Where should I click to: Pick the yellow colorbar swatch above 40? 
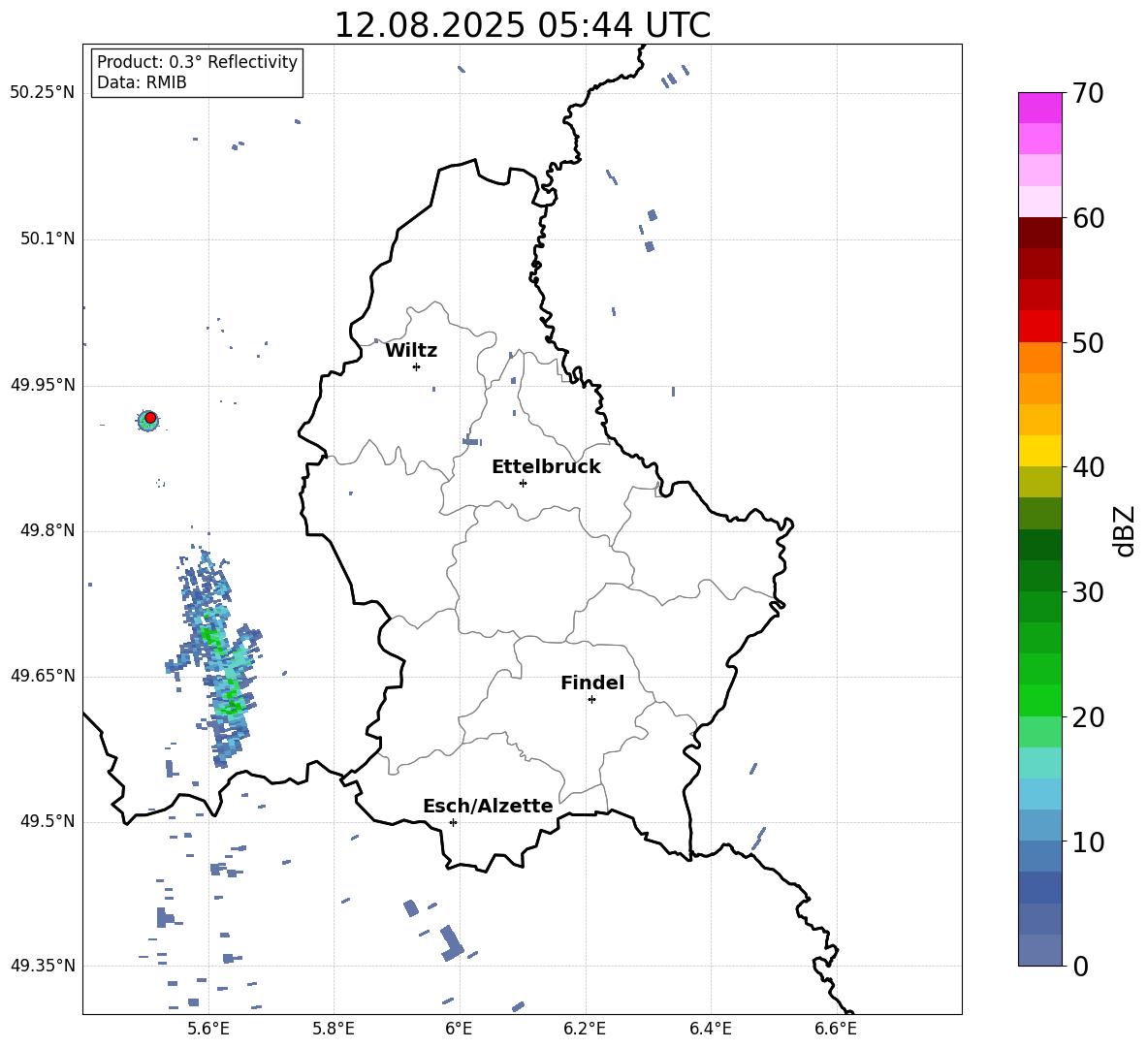(1039, 451)
